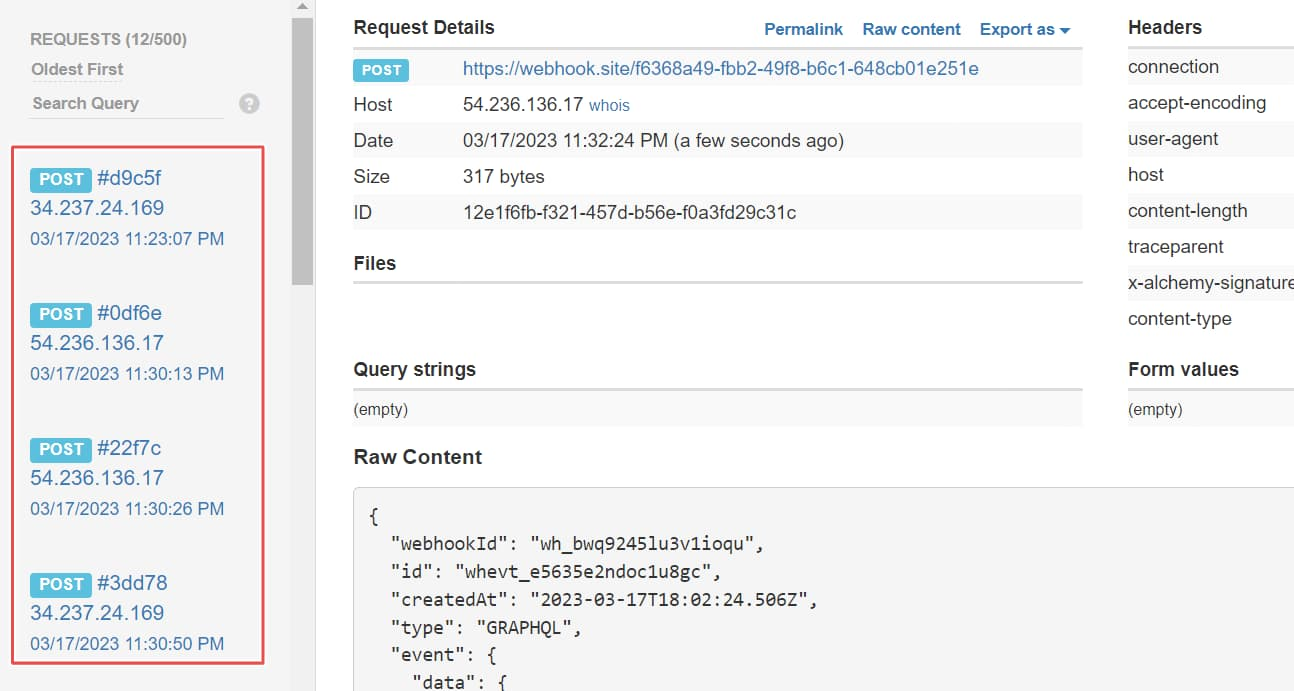This screenshot has width=1294, height=691.
Task: Open the Permalink for this request
Action: [x=803, y=29]
